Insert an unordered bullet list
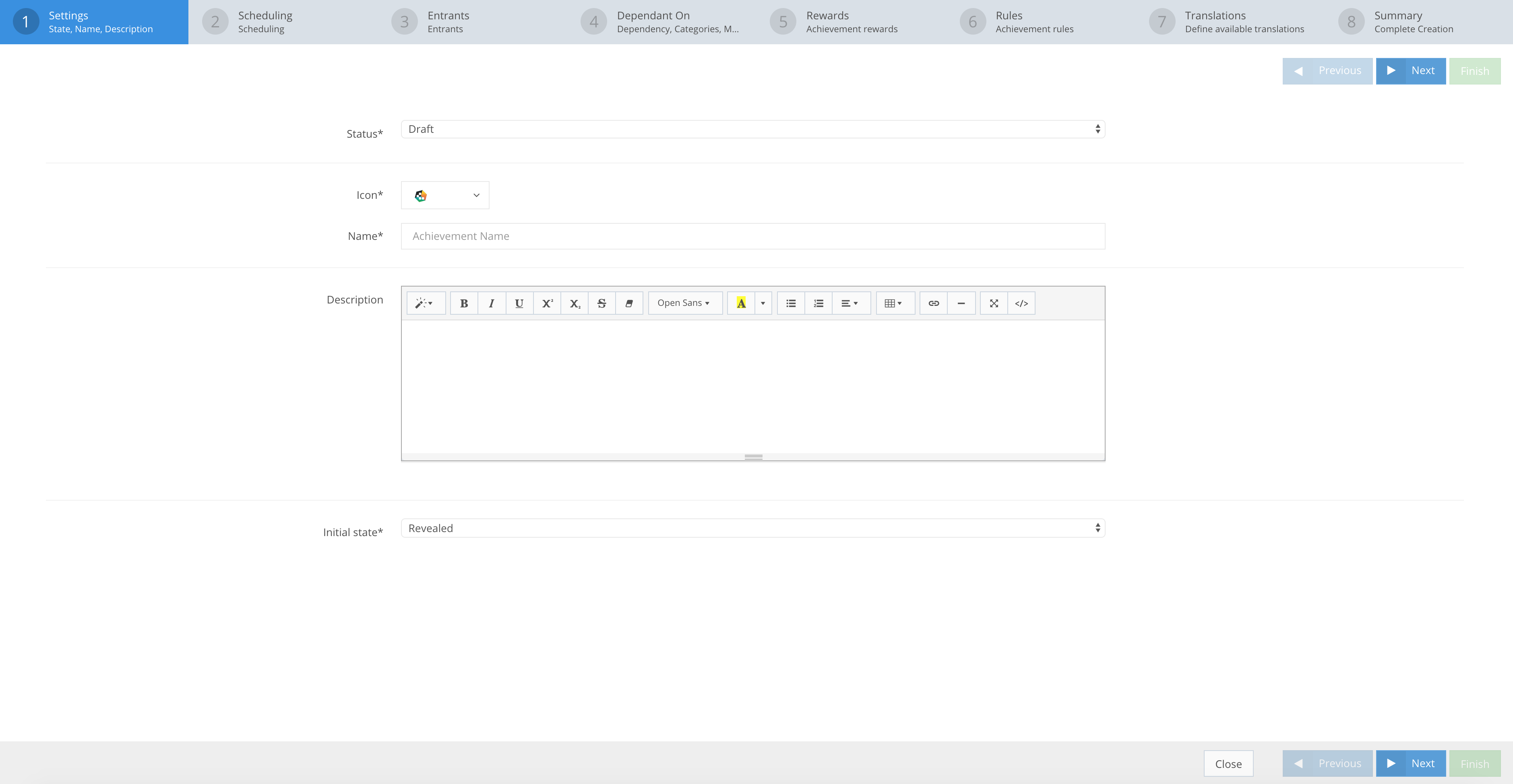 click(x=791, y=303)
